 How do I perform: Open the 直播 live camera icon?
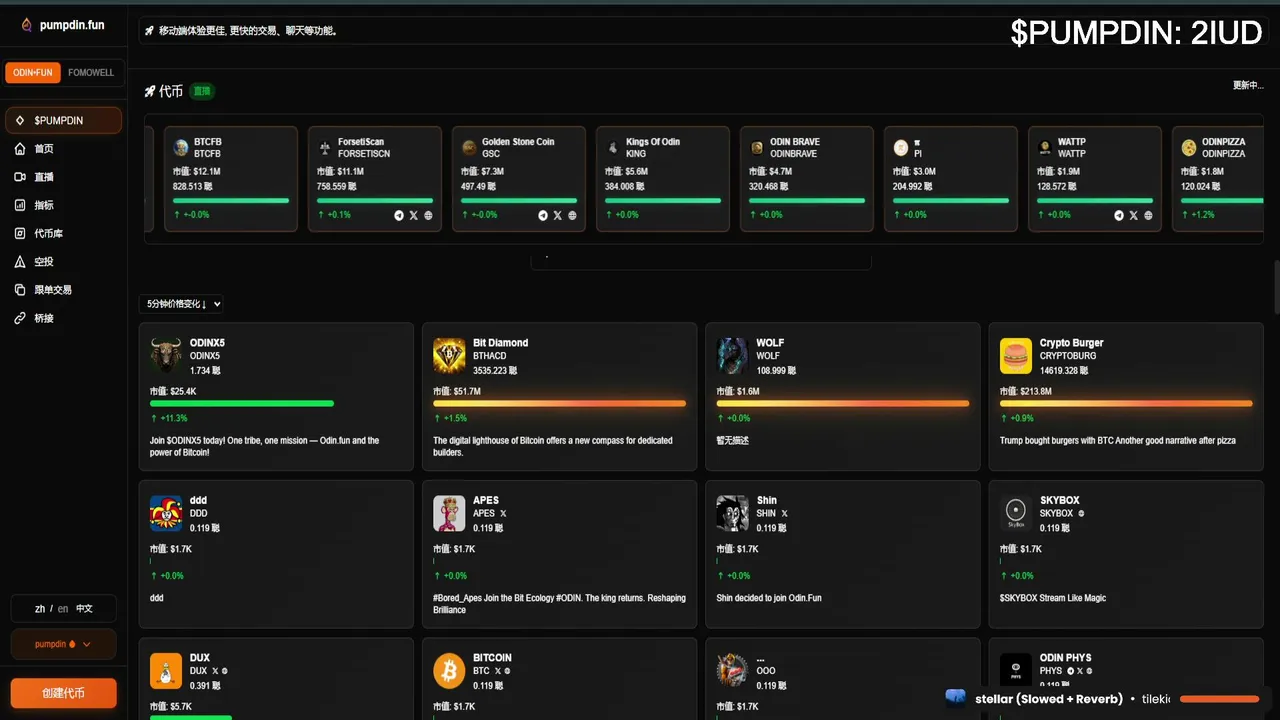(20, 177)
